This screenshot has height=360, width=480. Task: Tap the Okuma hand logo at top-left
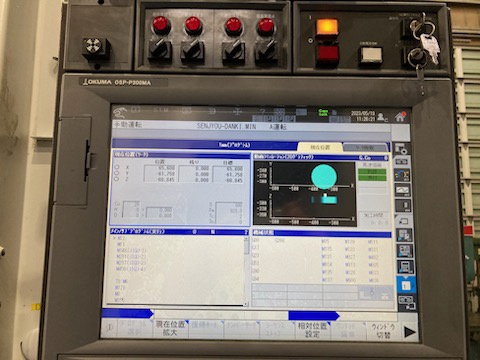click(x=119, y=112)
